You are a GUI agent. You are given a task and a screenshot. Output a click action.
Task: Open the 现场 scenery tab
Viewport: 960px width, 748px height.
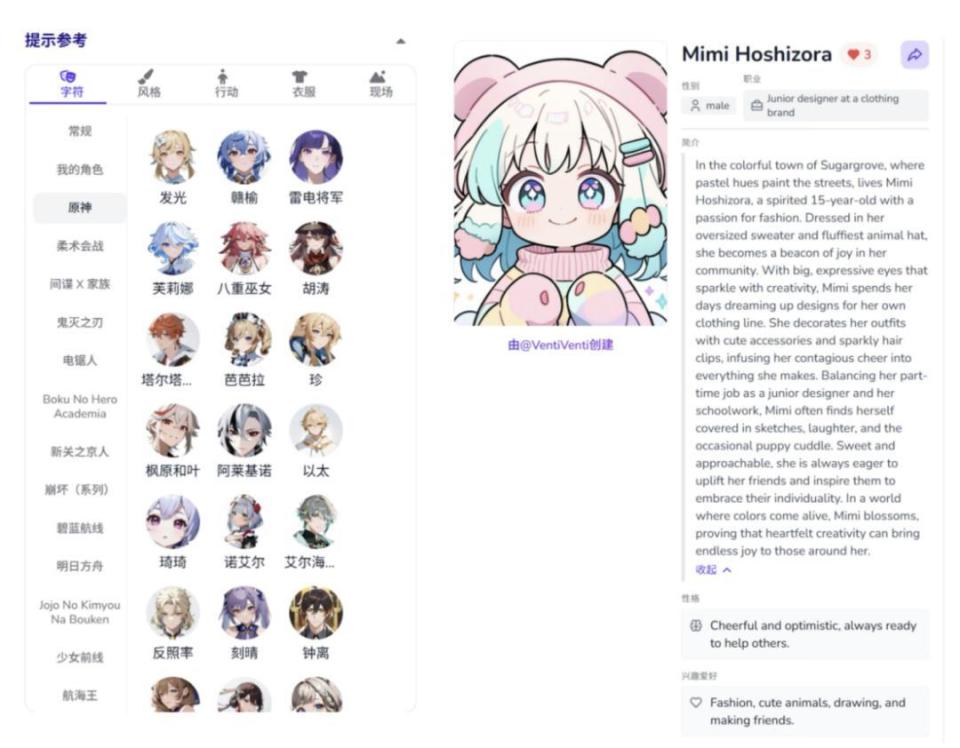[x=380, y=84]
